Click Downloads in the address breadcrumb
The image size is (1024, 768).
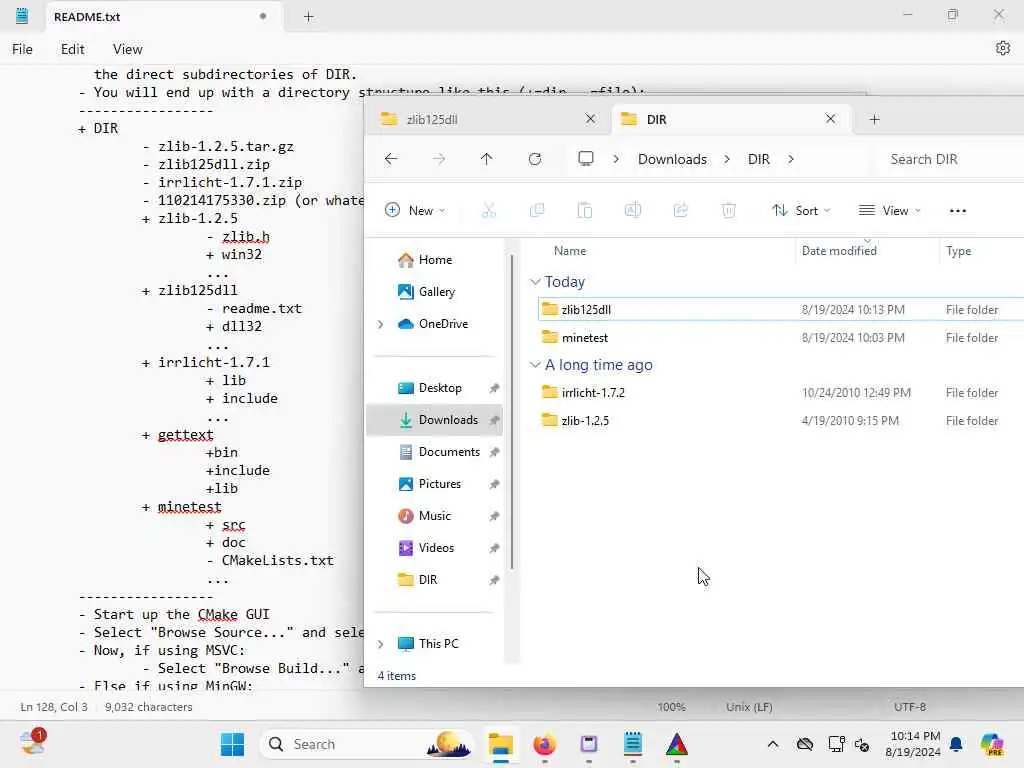pos(672,159)
